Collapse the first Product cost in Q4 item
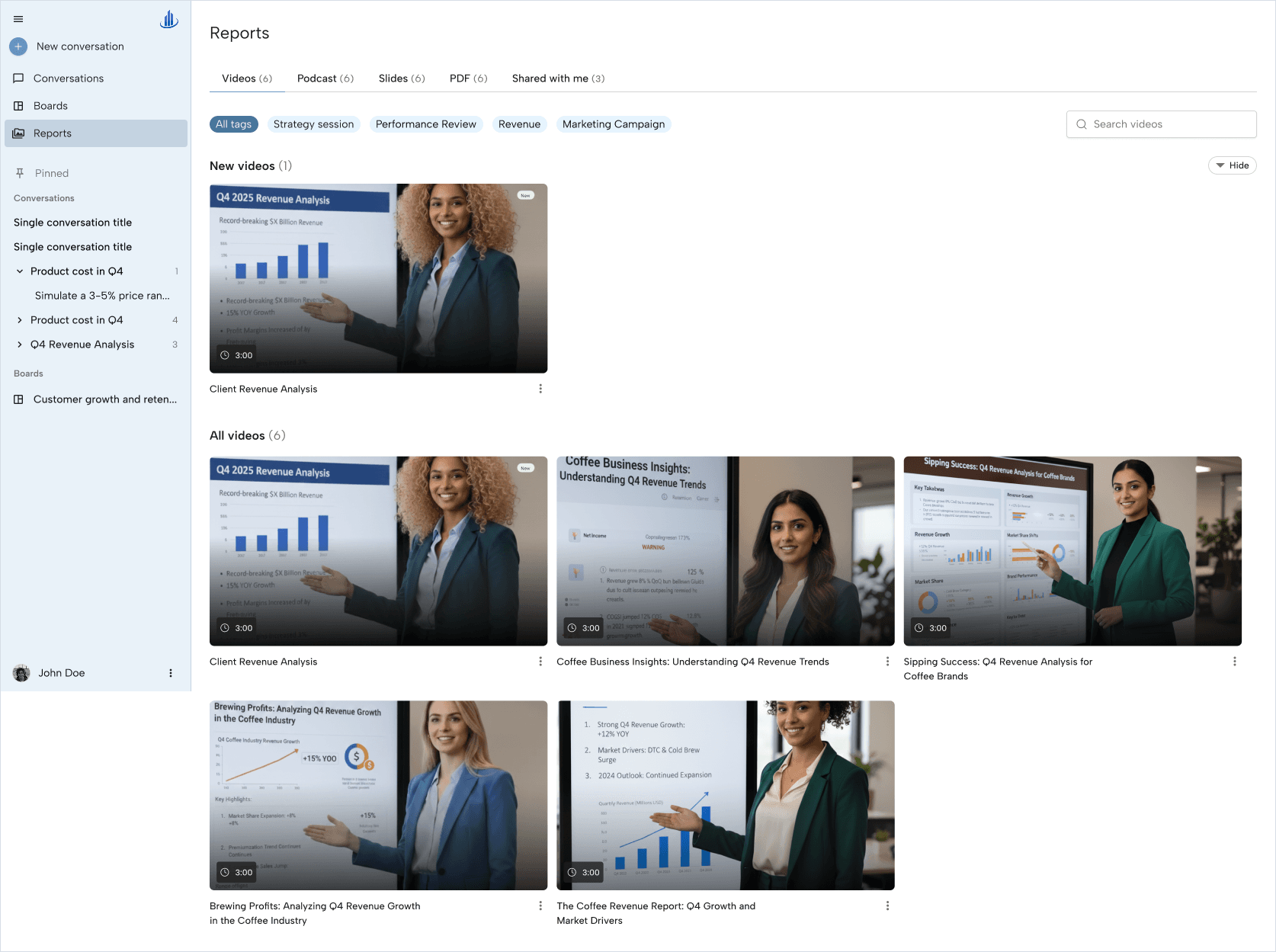The image size is (1276, 952). (x=20, y=271)
